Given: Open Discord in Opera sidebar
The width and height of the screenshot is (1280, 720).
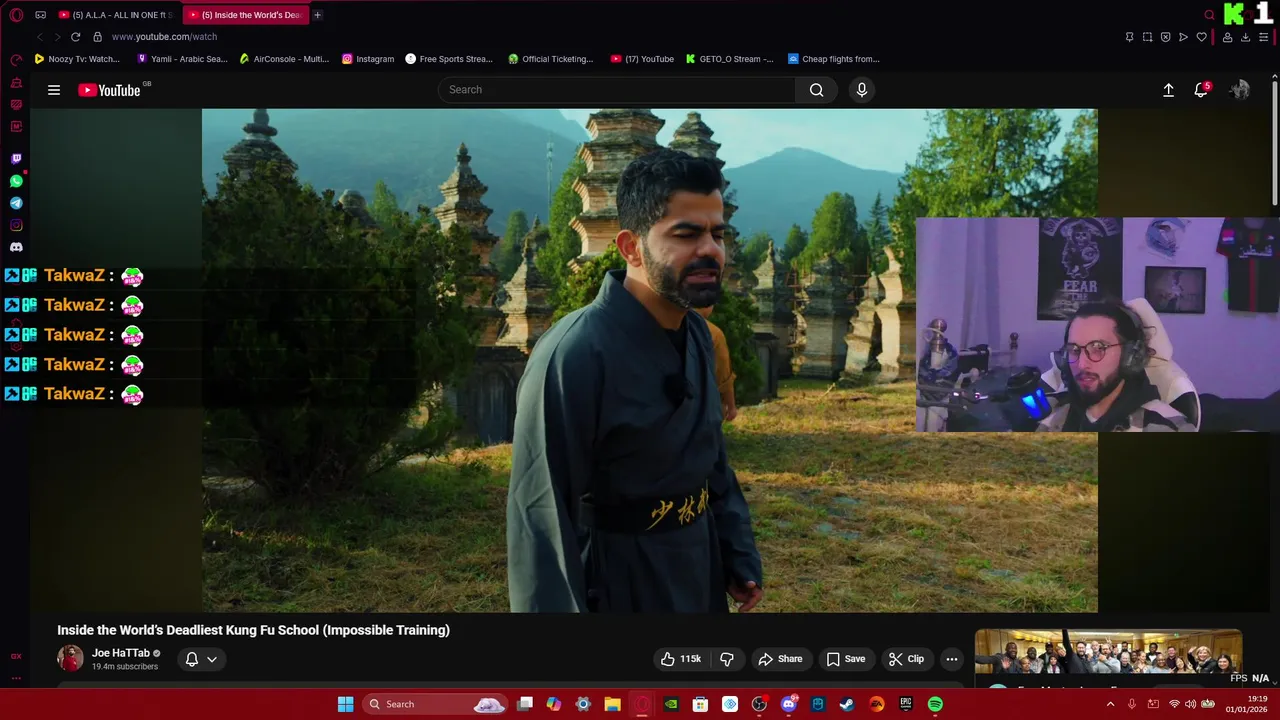Looking at the screenshot, I should pyautogui.click(x=16, y=247).
